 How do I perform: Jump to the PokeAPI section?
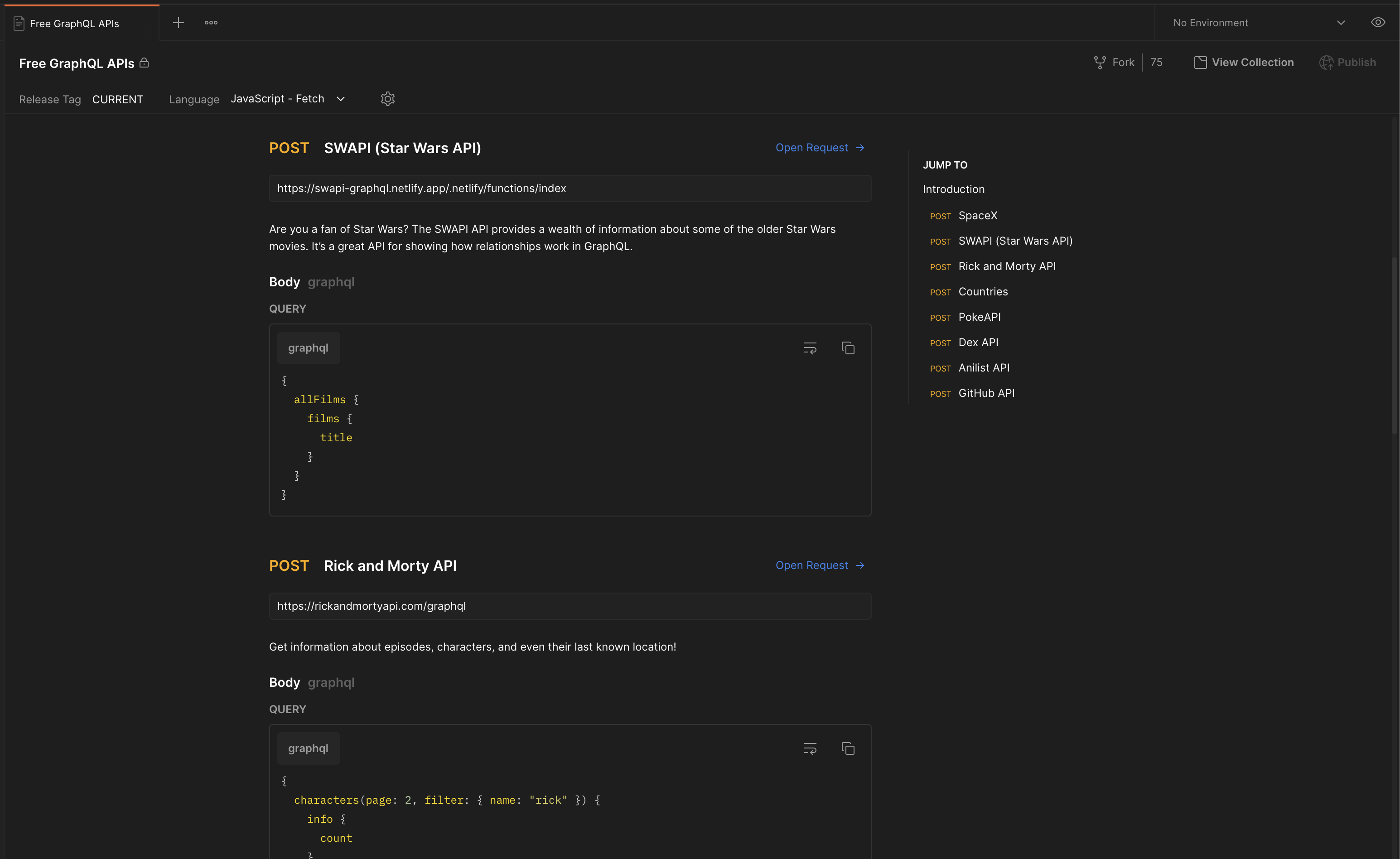pos(979,317)
